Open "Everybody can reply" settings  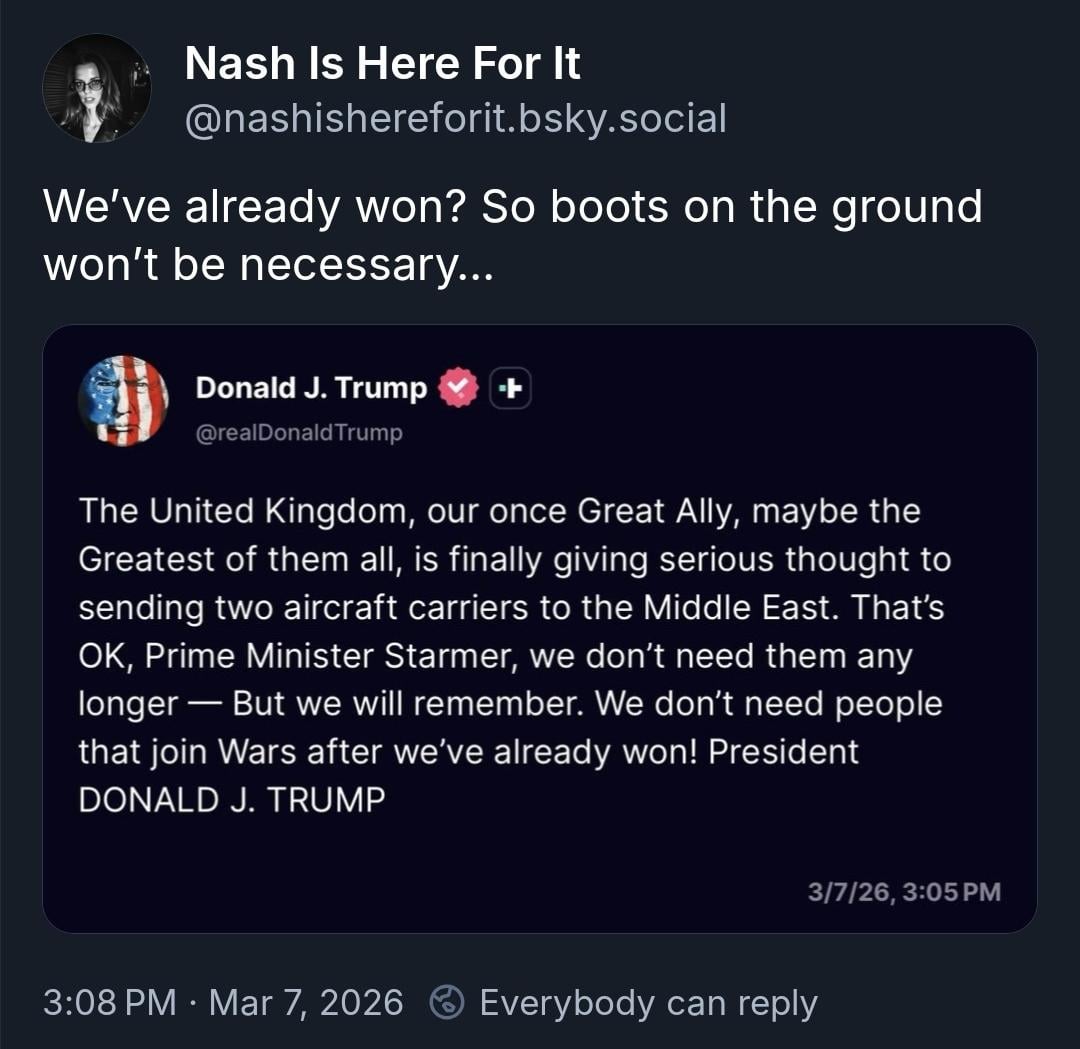648,1002
